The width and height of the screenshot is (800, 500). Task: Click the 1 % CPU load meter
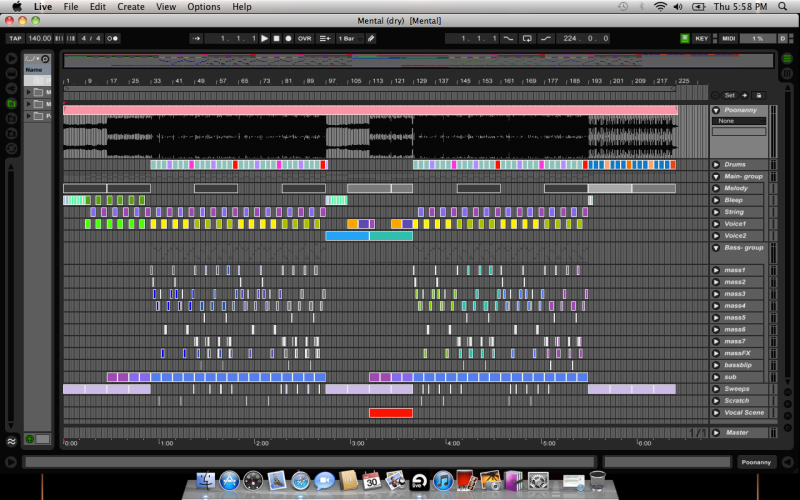758,38
